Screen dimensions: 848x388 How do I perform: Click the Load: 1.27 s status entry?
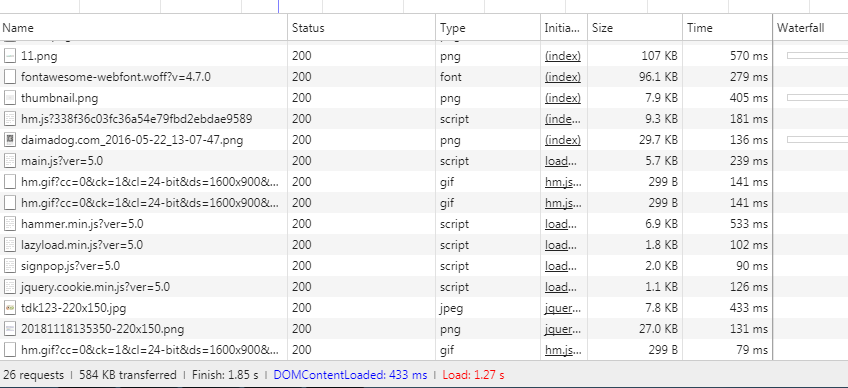(x=473, y=374)
